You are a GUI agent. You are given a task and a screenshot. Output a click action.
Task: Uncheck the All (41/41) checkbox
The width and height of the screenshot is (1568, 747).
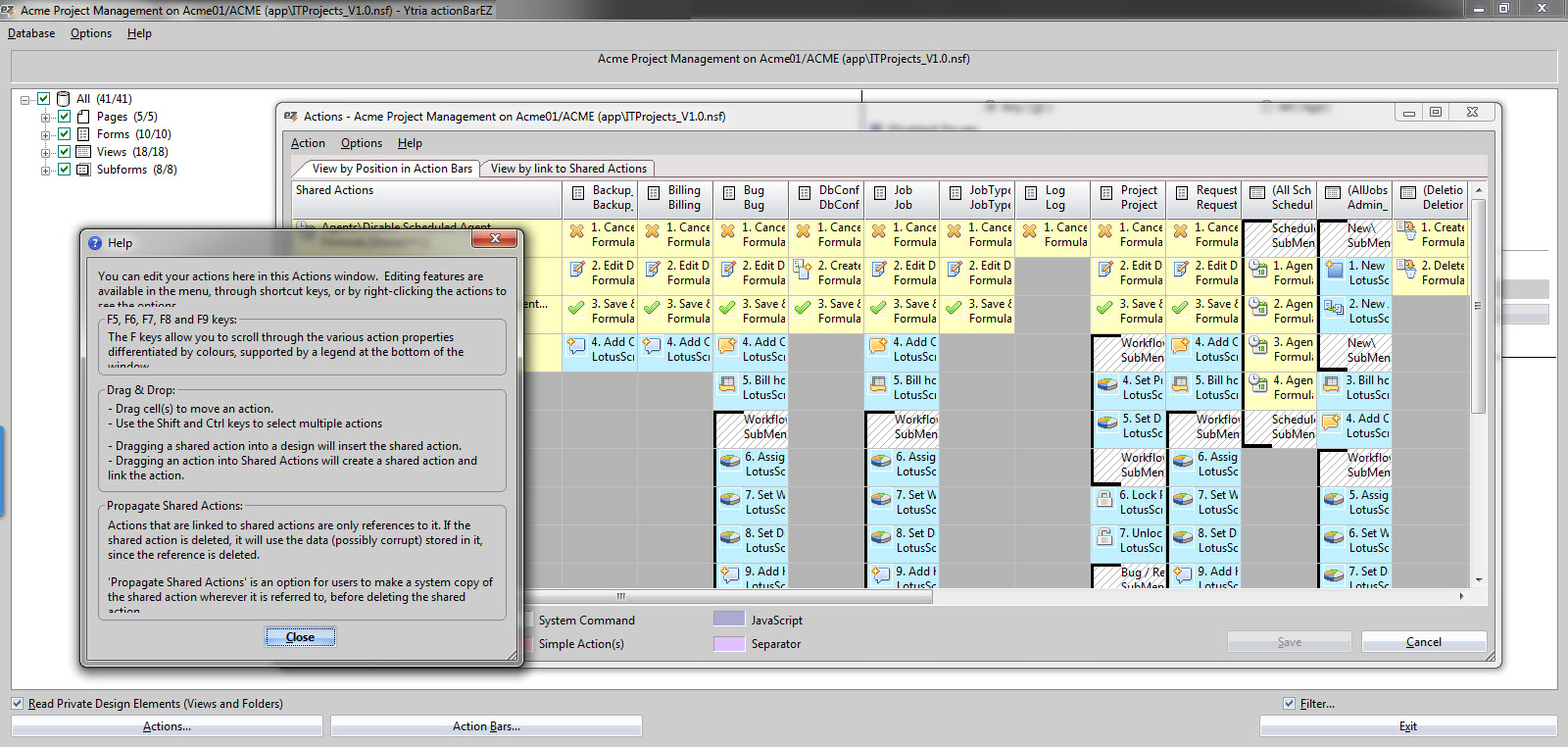43,99
